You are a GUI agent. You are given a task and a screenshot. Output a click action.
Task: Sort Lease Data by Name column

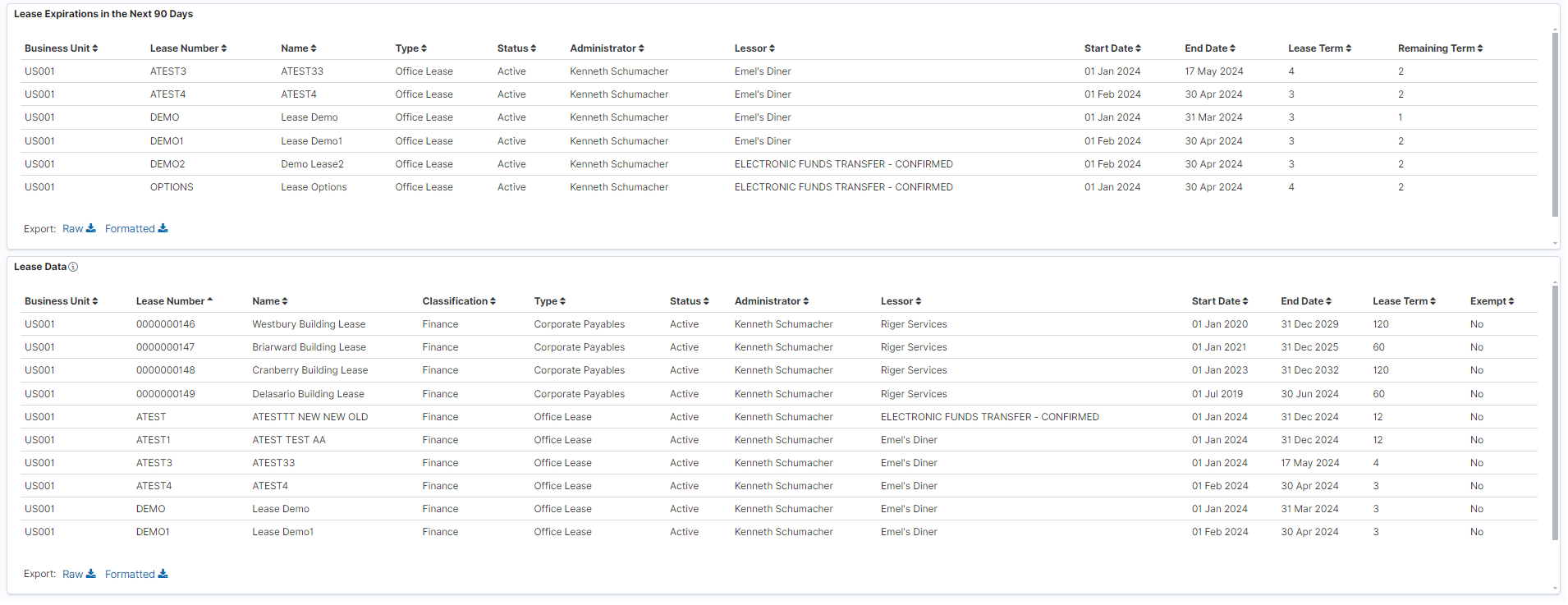point(269,301)
